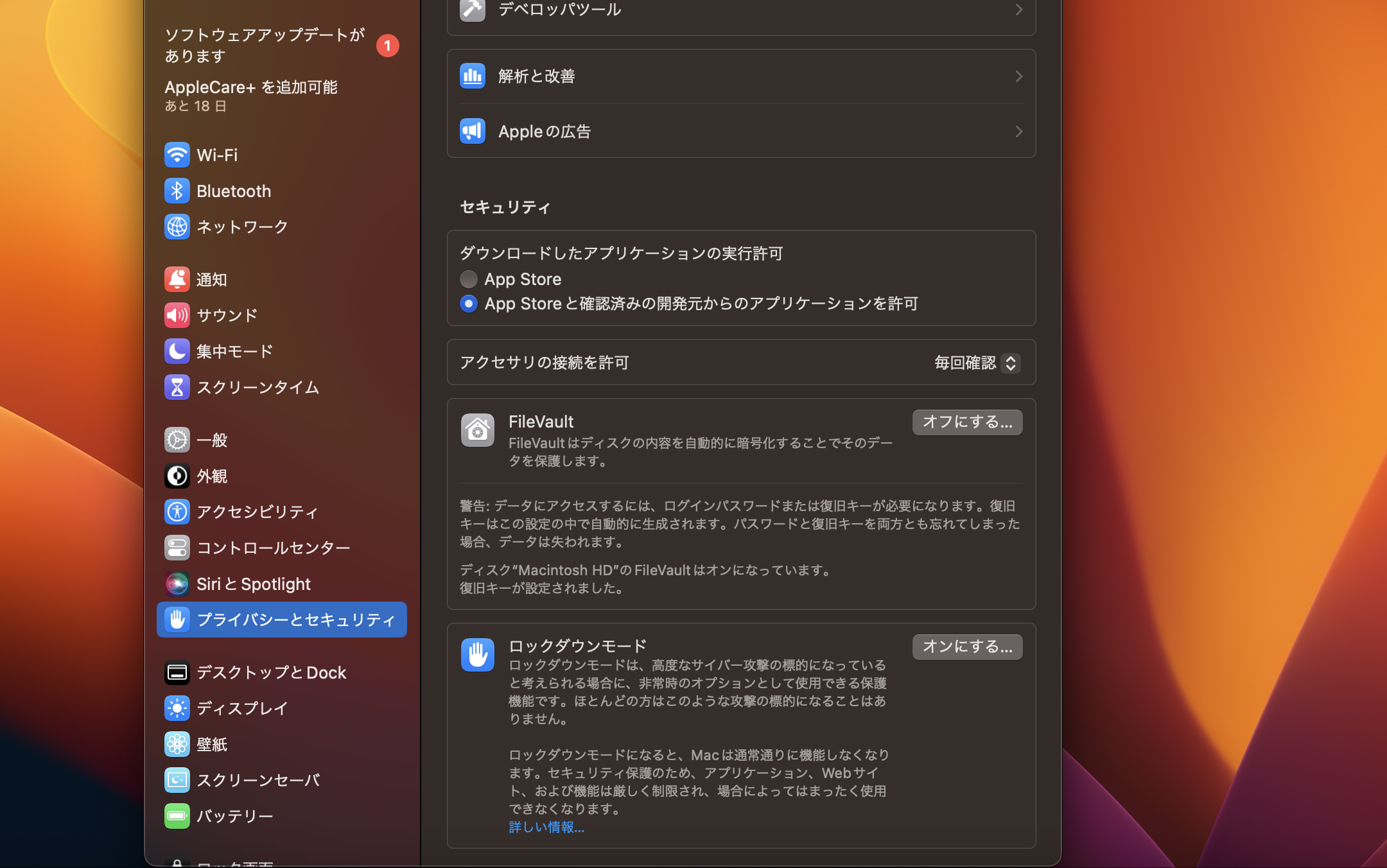Click ロックダウンモード オンにする button
1387x868 pixels.
(967, 647)
